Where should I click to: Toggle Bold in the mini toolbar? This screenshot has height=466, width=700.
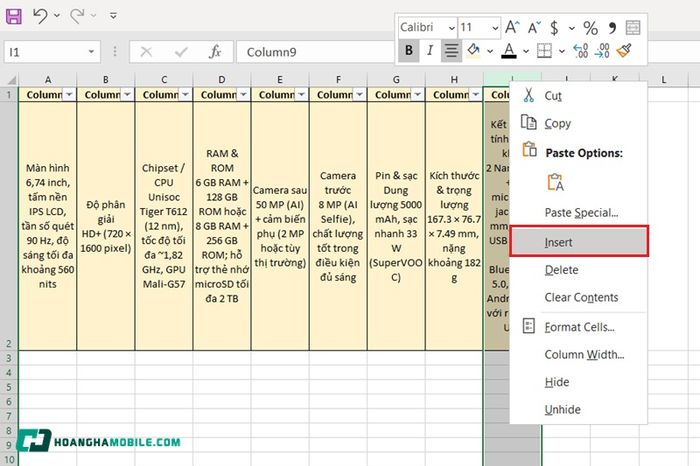pos(408,50)
